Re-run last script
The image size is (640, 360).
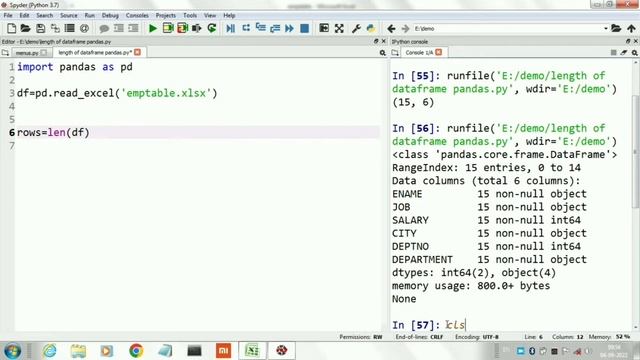coord(212,28)
